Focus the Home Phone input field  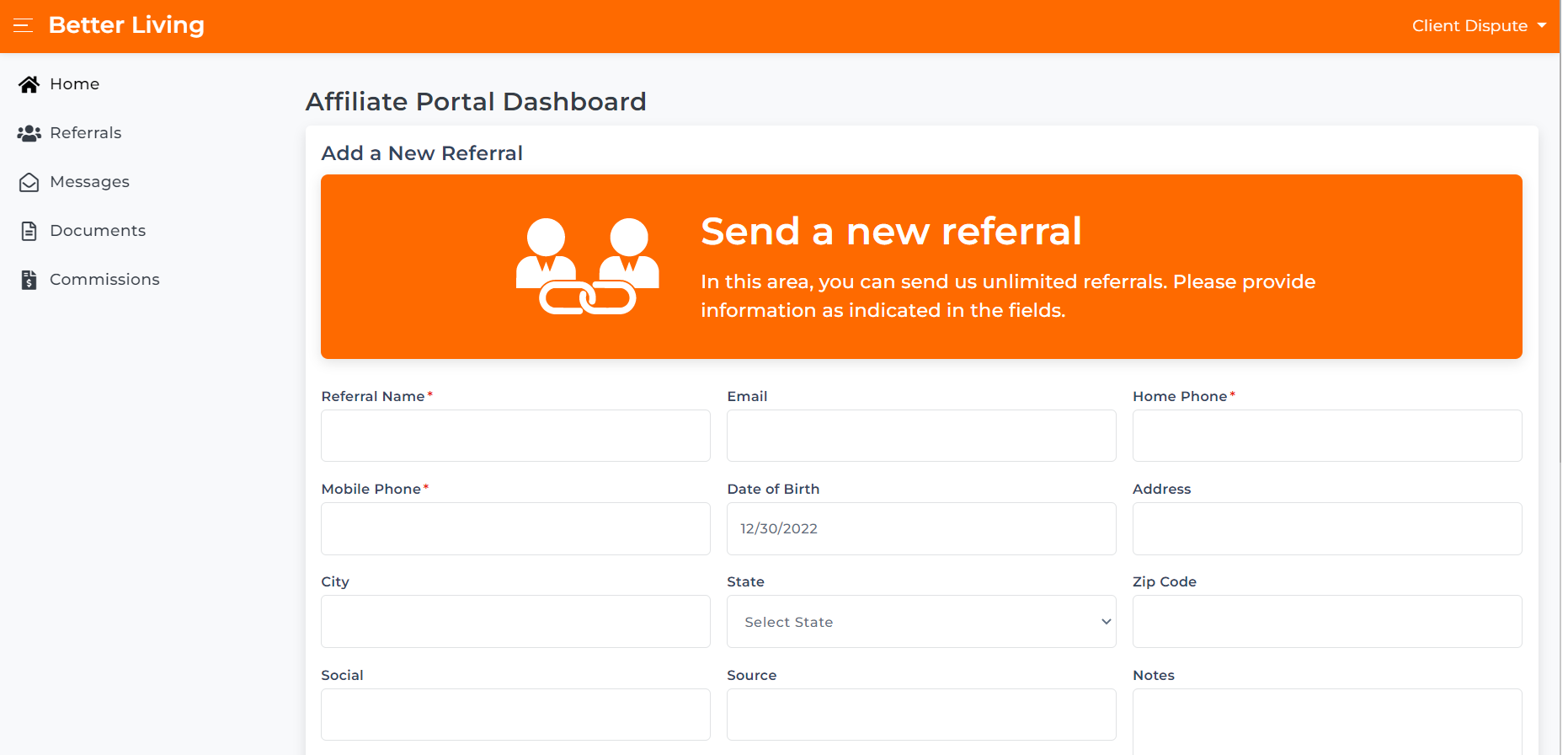click(1327, 436)
